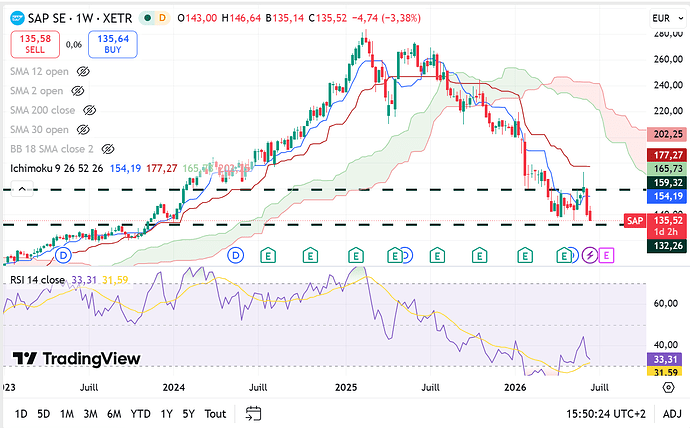
Task: Toggle the ADJ adjustment button
Action: pyautogui.click(x=672, y=414)
